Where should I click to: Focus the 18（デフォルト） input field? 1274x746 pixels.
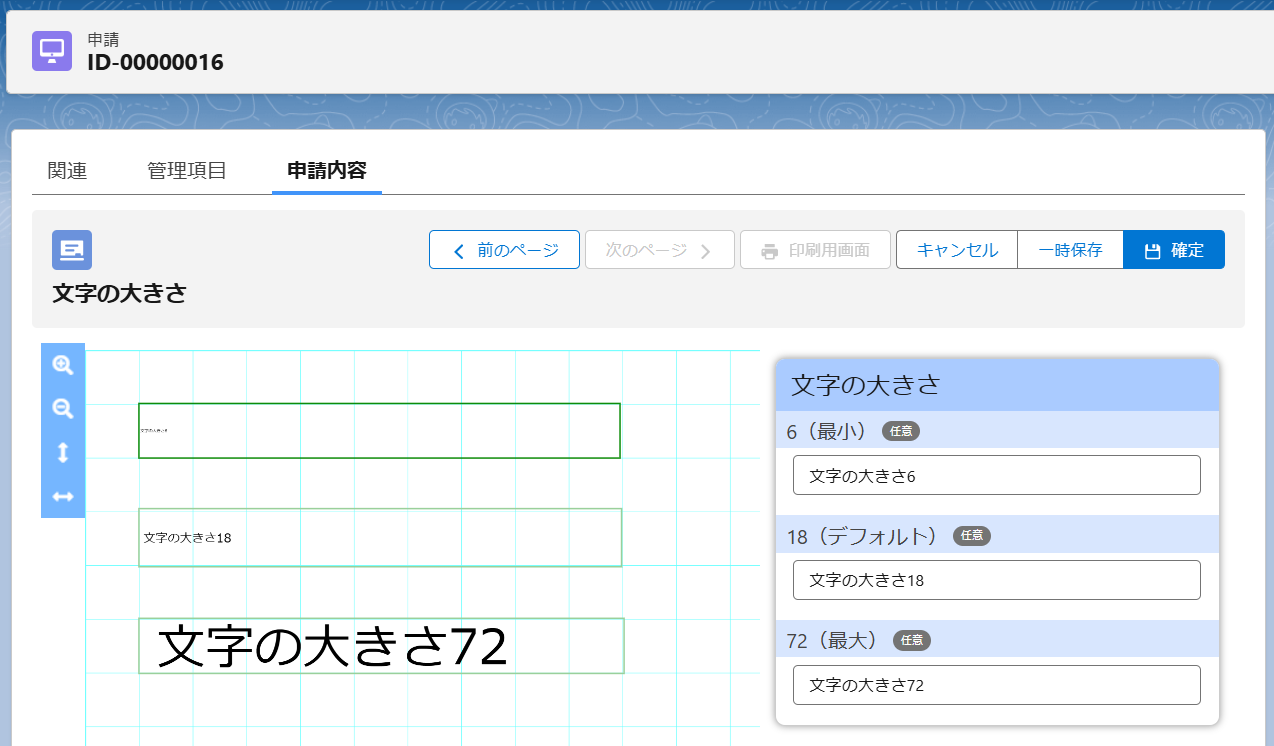tap(996, 580)
